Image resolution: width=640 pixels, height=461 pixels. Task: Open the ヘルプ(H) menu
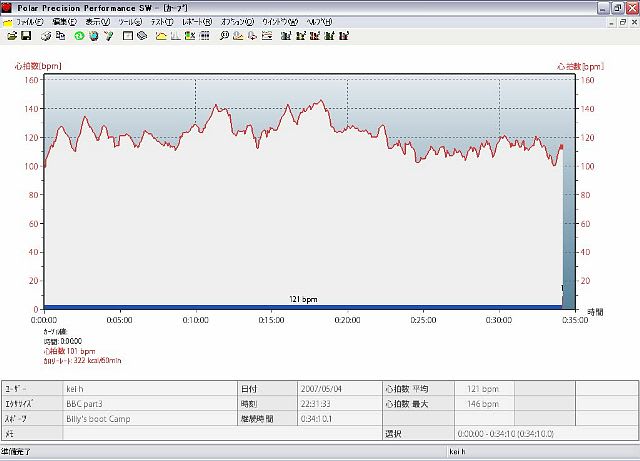tap(320, 21)
